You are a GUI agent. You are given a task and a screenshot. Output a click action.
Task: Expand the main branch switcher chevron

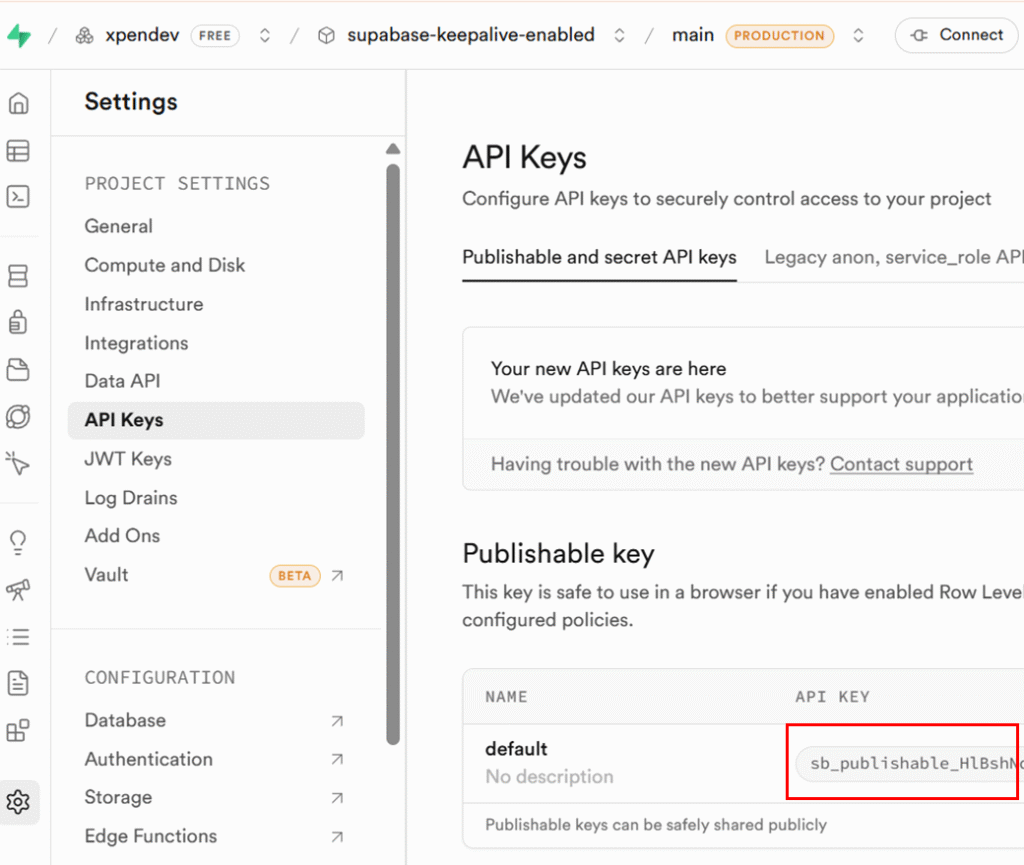point(858,36)
